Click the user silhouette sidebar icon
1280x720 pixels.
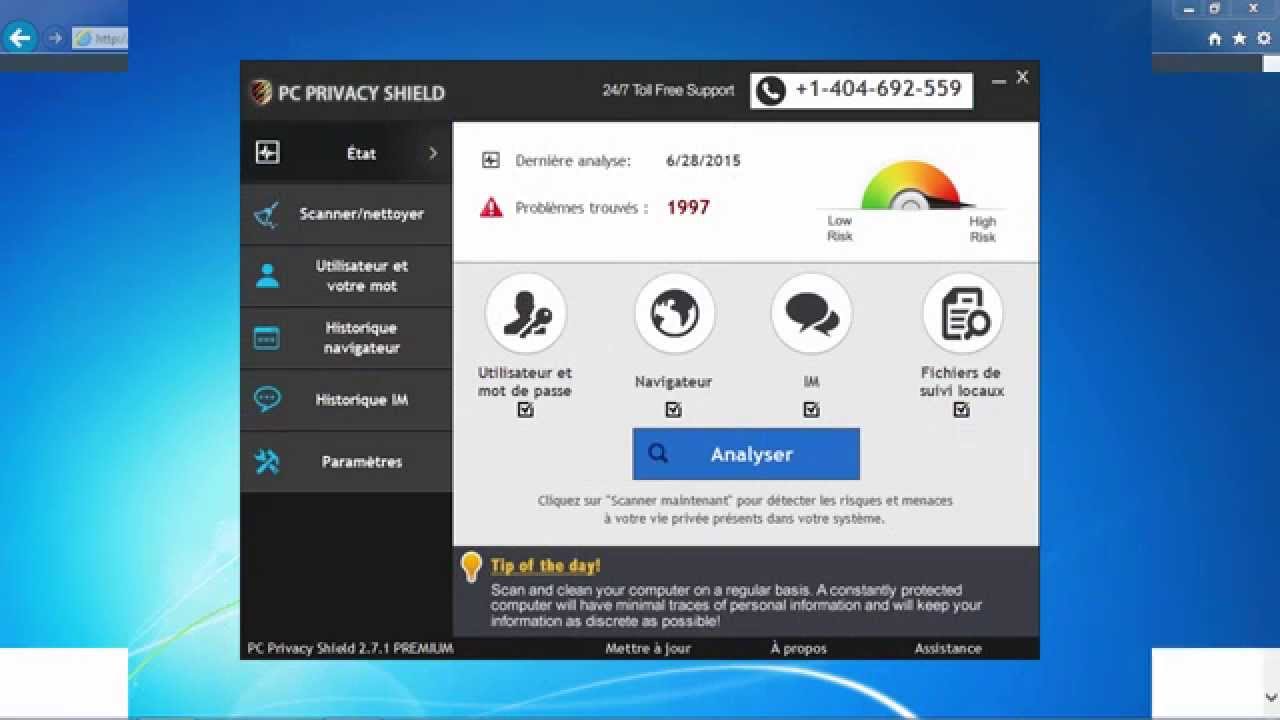tap(267, 276)
